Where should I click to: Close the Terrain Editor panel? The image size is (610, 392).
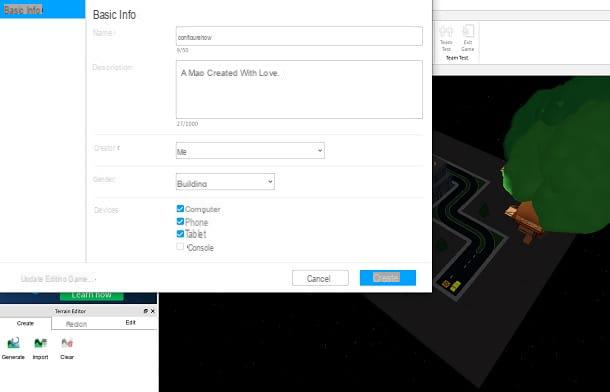tap(152, 311)
